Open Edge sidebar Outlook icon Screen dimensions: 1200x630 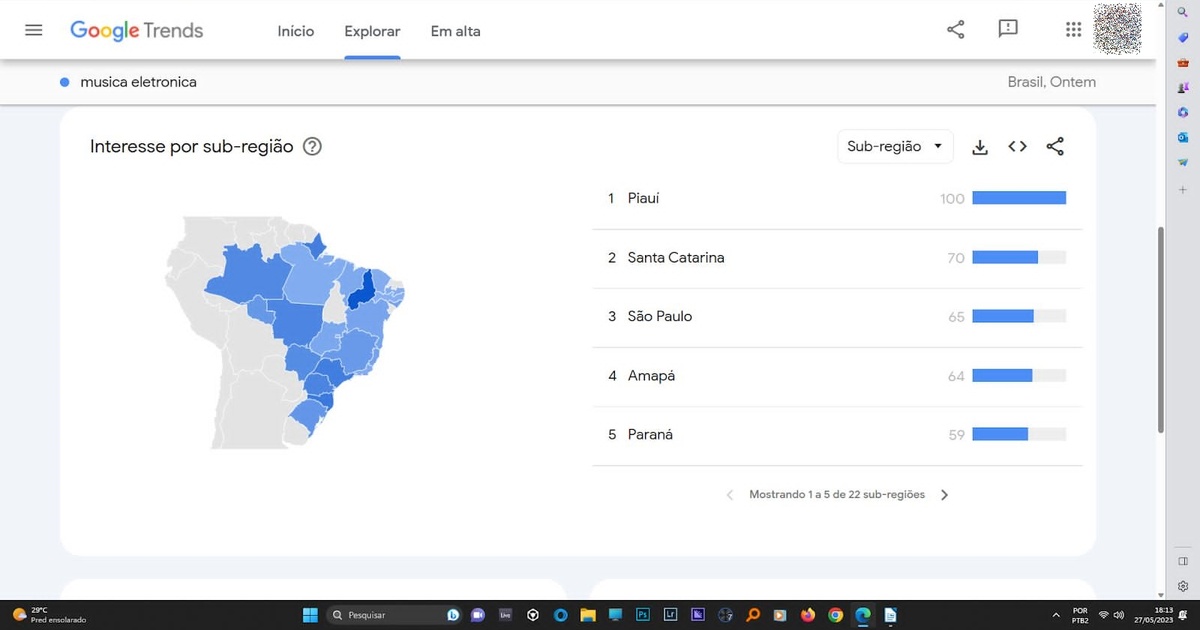(1183, 137)
